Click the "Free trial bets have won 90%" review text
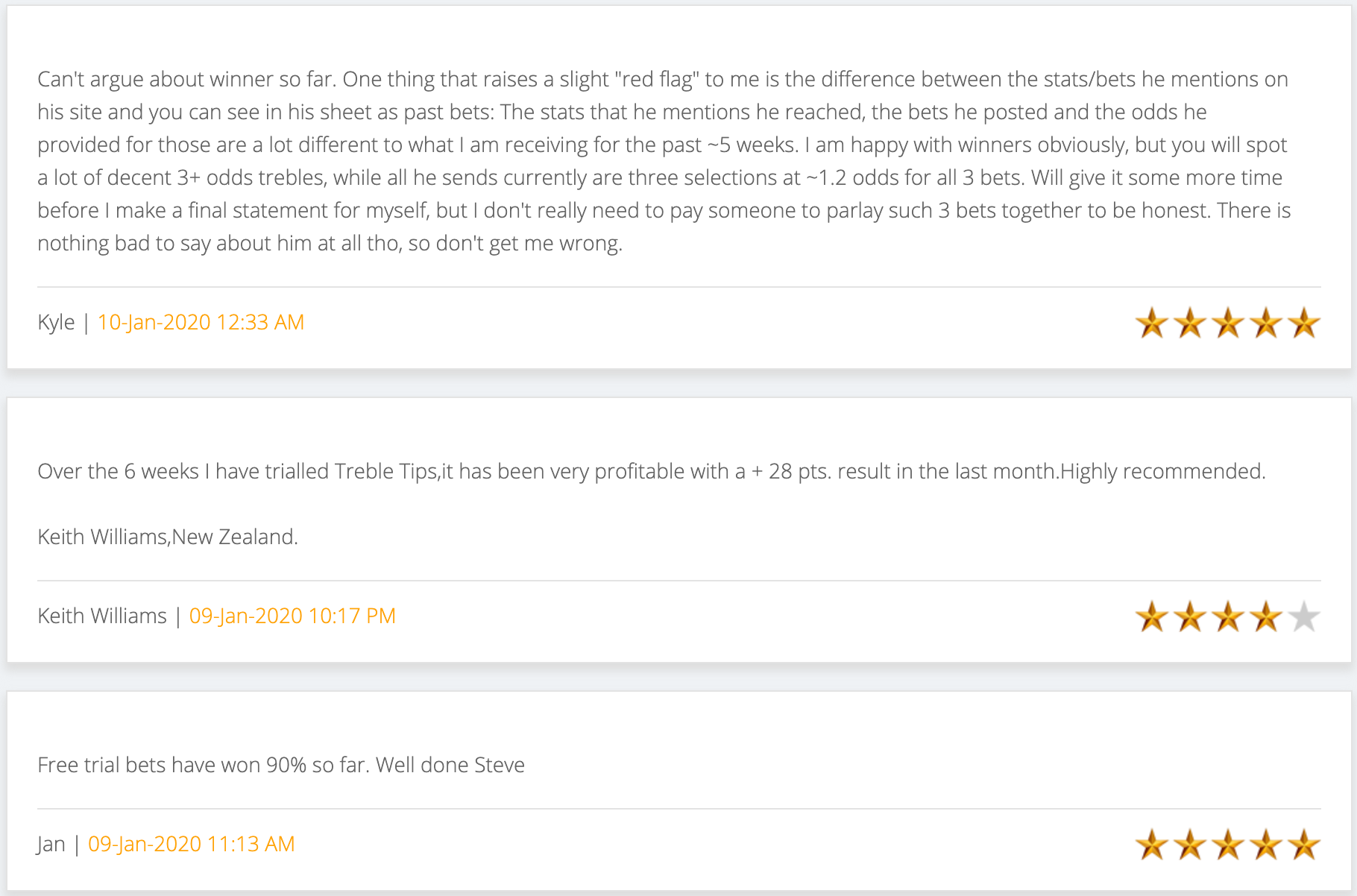Screen dimensions: 1357x896 click(281, 765)
